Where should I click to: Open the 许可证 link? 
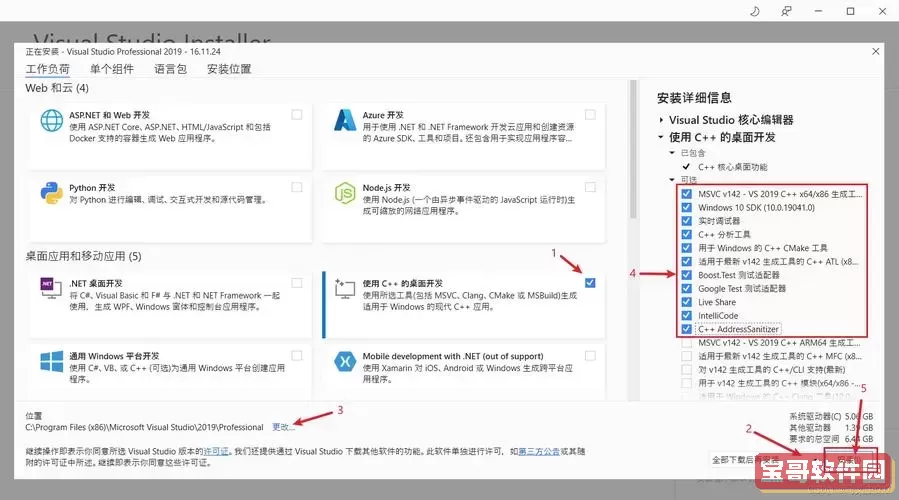pyautogui.click(x=216, y=451)
